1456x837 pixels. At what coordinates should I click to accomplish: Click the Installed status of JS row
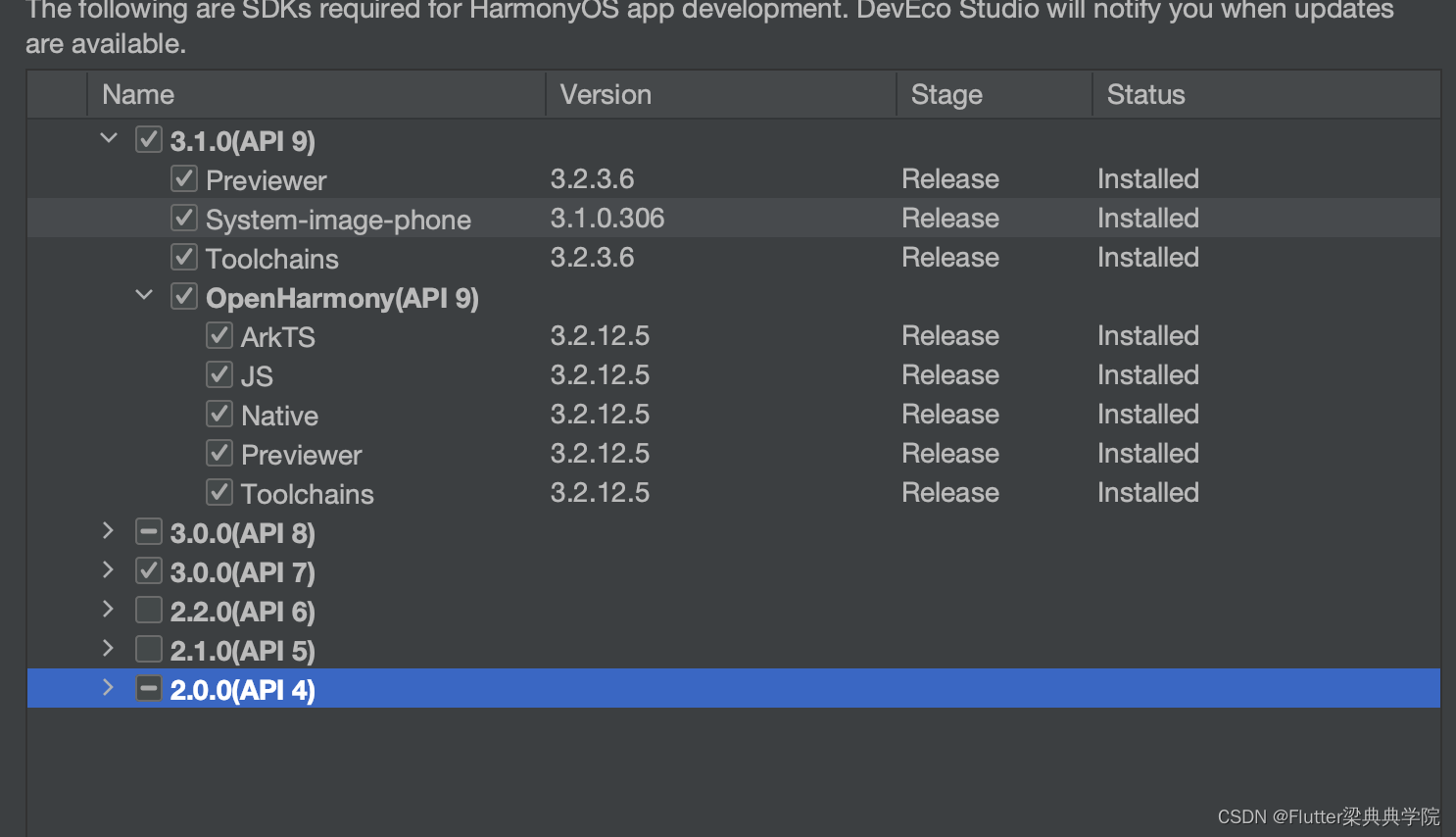(1148, 374)
